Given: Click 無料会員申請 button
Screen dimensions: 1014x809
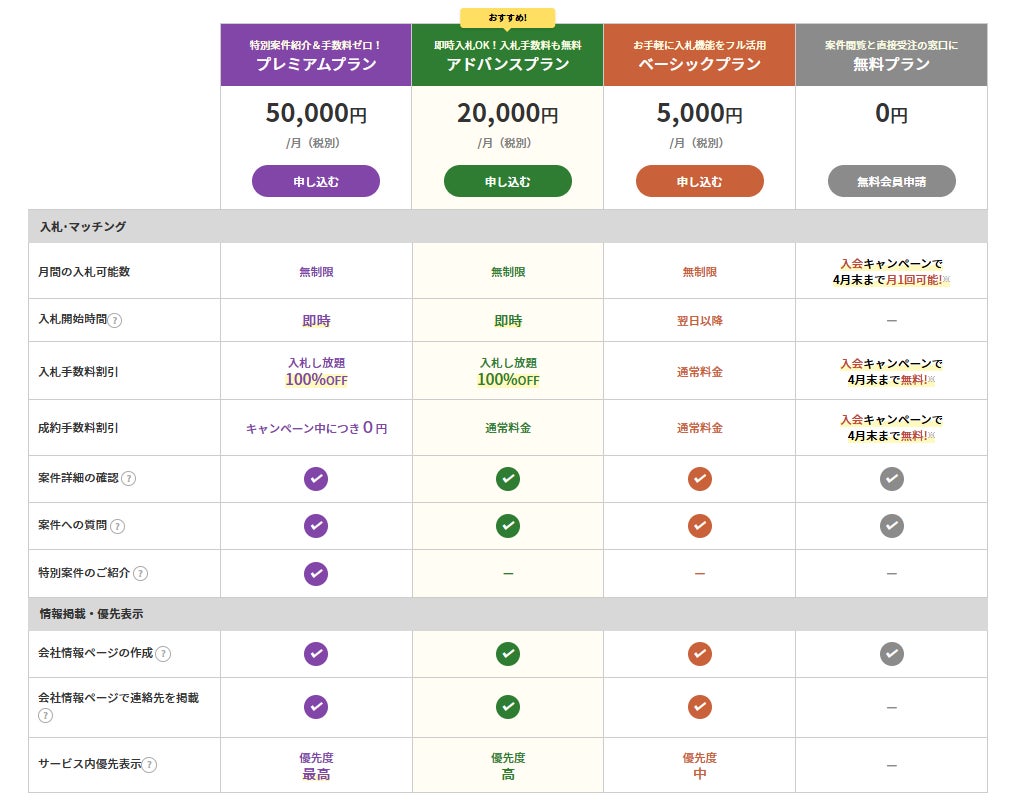Looking at the screenshot, I should (892, 181).
